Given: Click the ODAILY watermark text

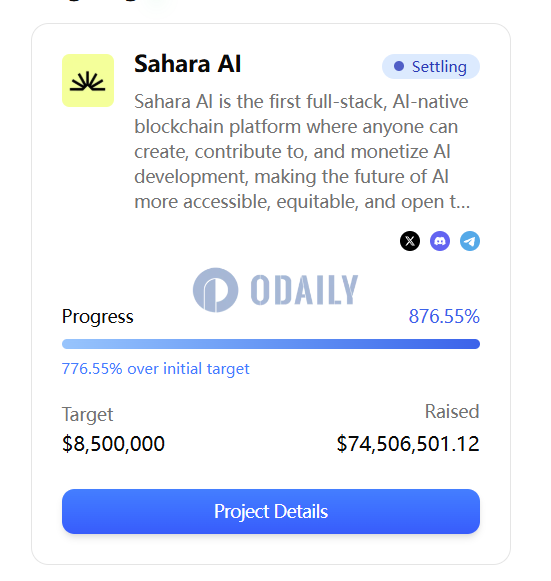Looking at the screenshot, I should point(304,290).
